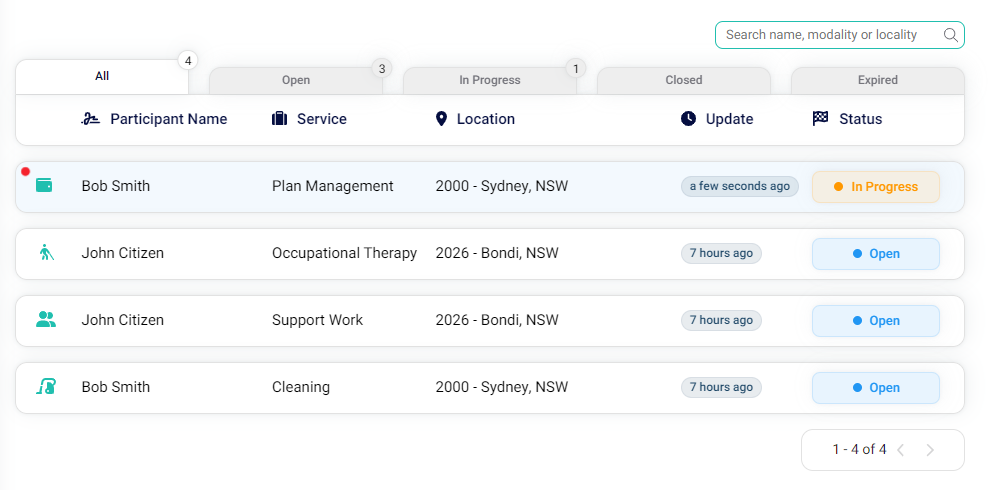Click the Open status for Cleaning
The height and width of the screenshot is (490, 1002).
tap(876, 388)
